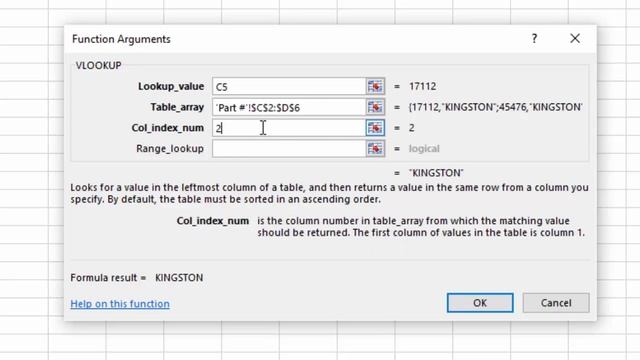The image size is (640, 360).
Task: Click the Range_lookup range selector icon
Action: 375,149
